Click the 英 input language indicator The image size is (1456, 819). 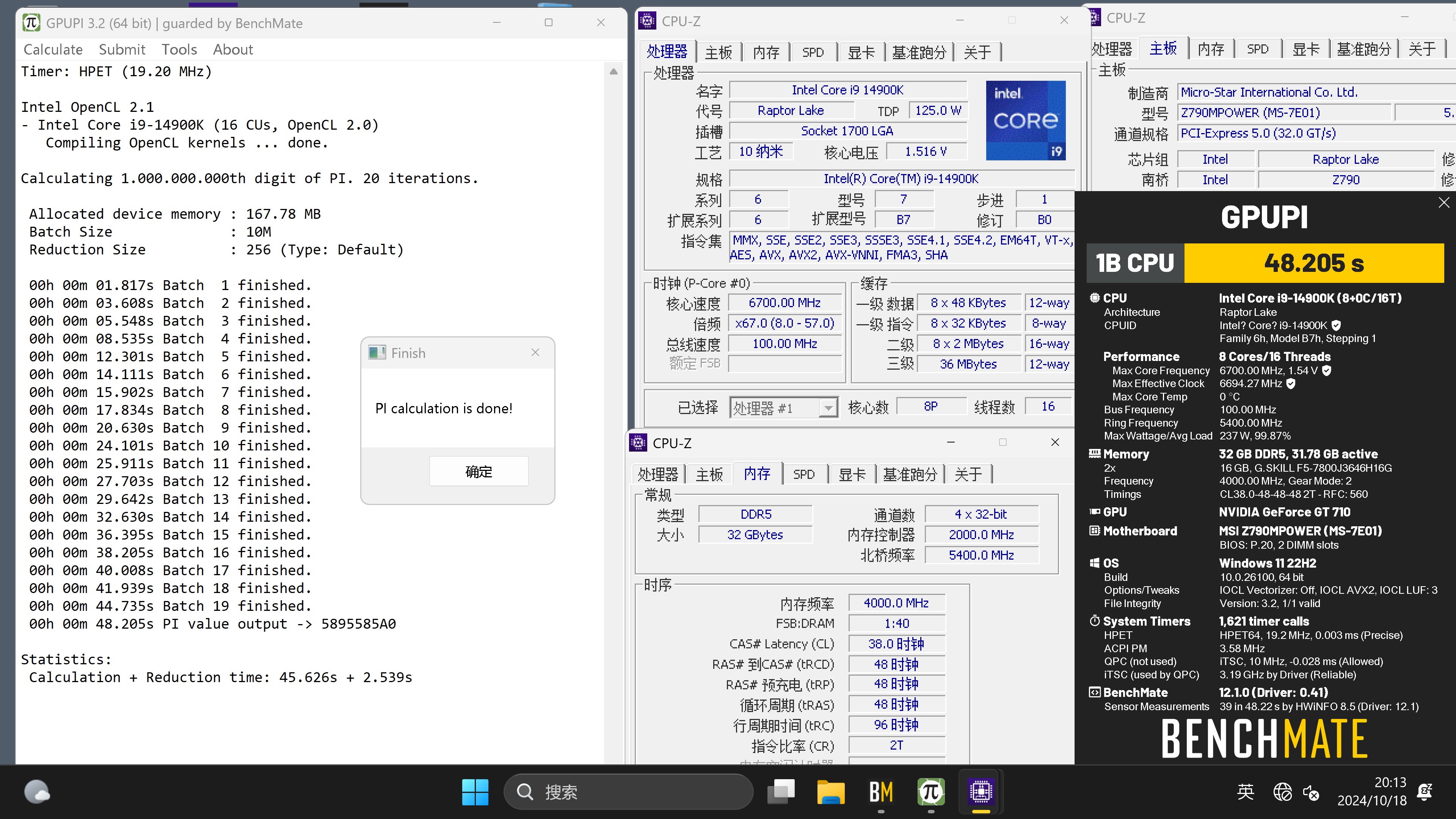pyautogui.click(x=1245, y=792)
